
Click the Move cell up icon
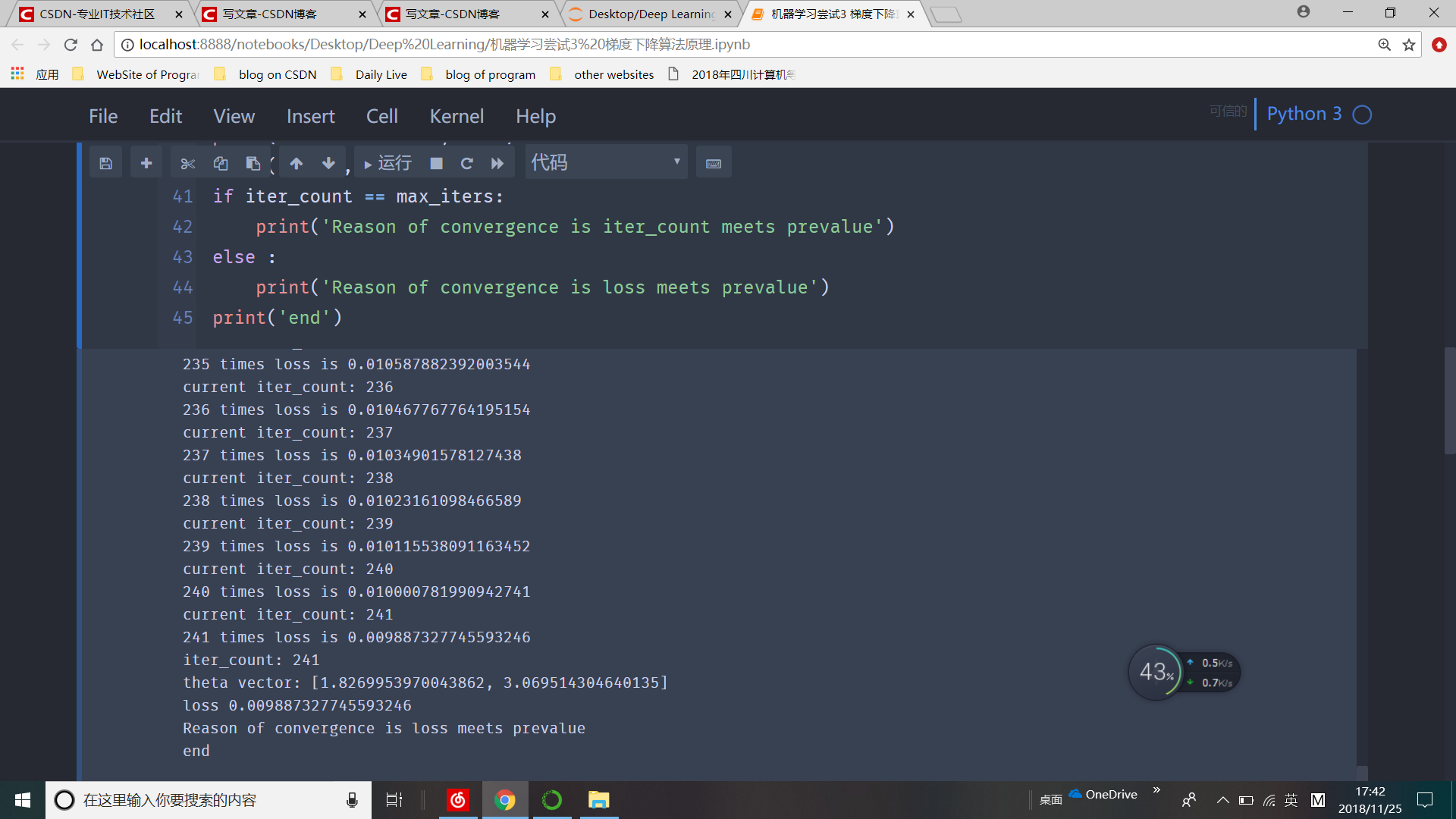(x=296, y=162)
